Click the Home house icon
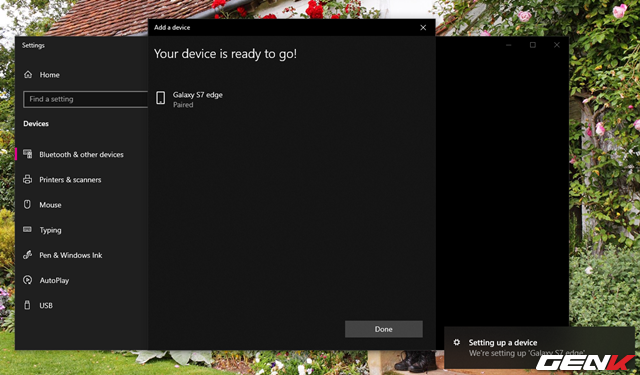 [28, 74]
